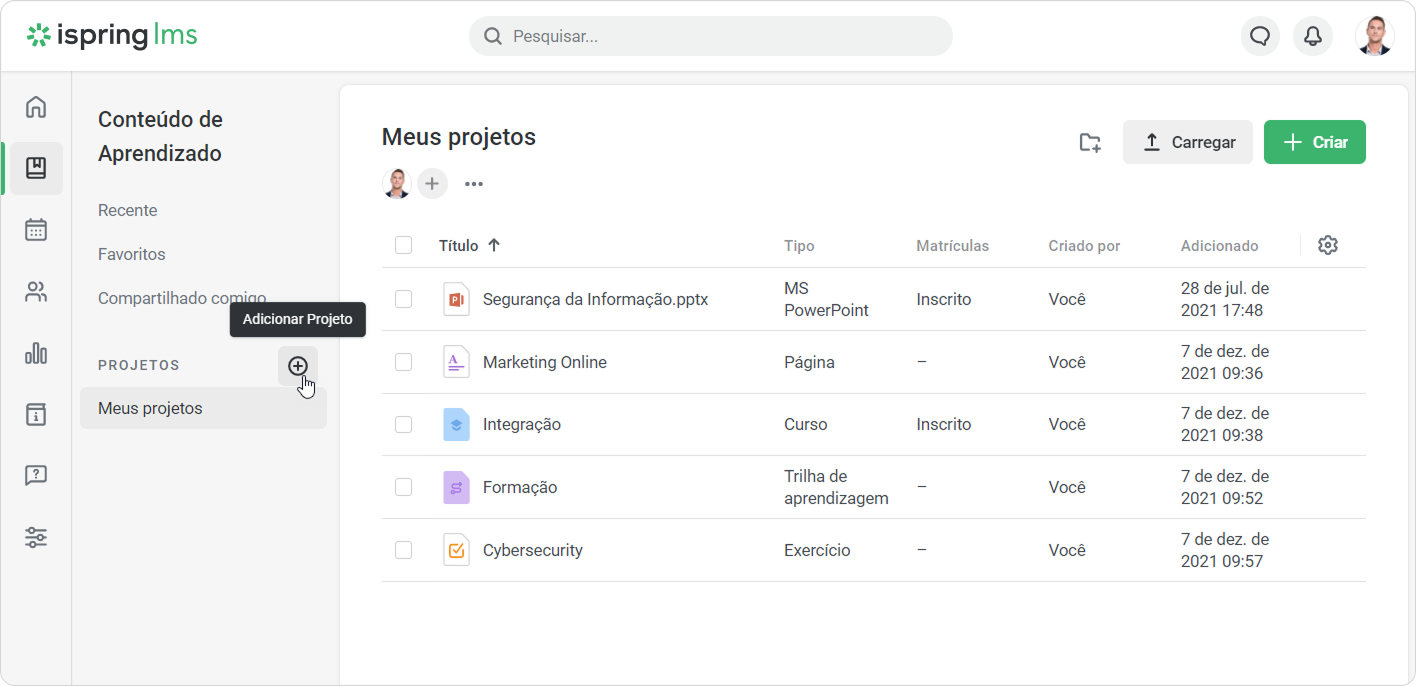Image resolution: width=1416 pixels, height=686 pixels.
Task: Open table column settings gear
Action: point(1328,245)
